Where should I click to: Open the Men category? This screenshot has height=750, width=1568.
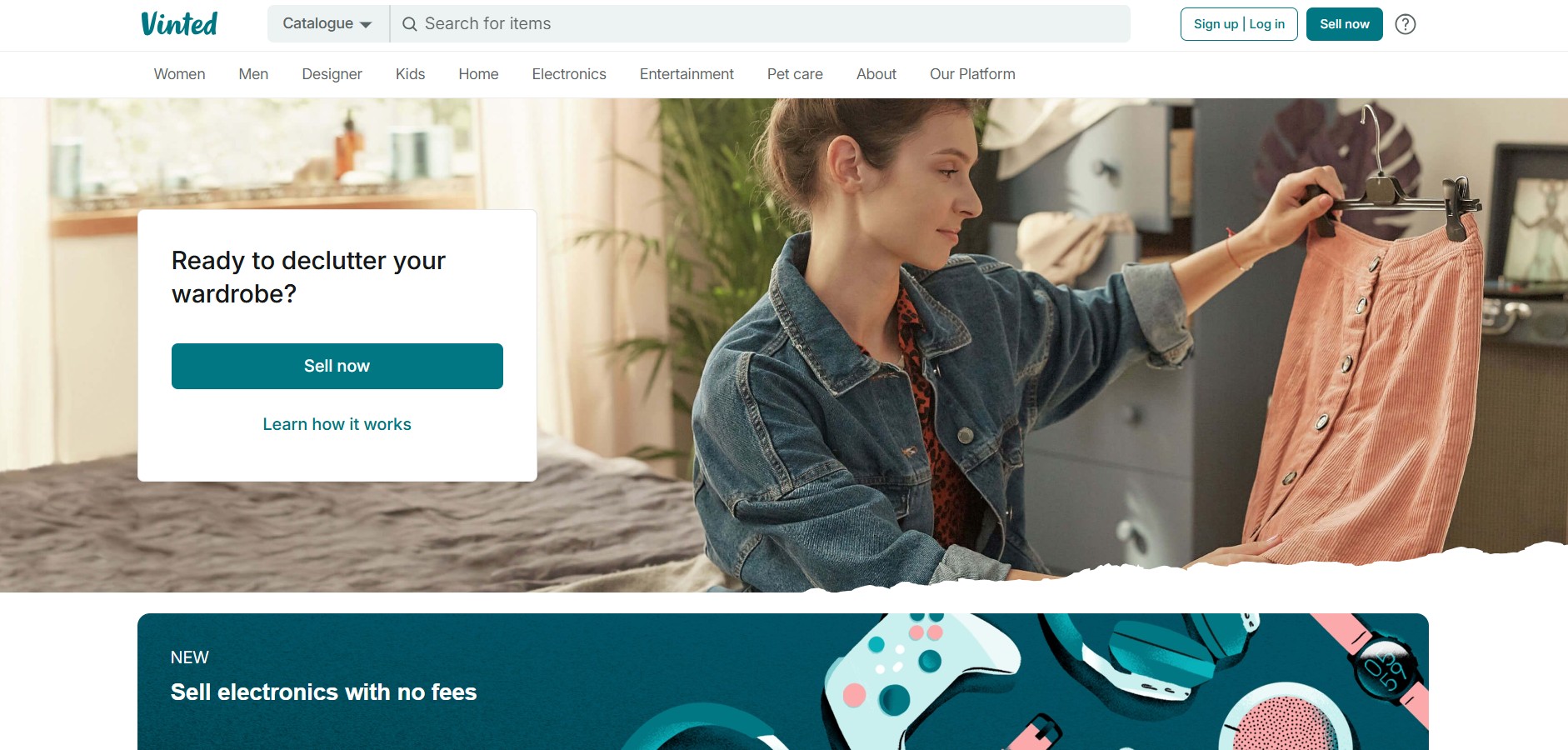coord(253,74)
